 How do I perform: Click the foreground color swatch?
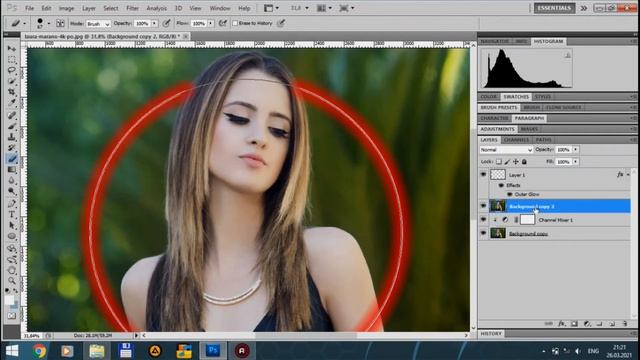point(9,300)
